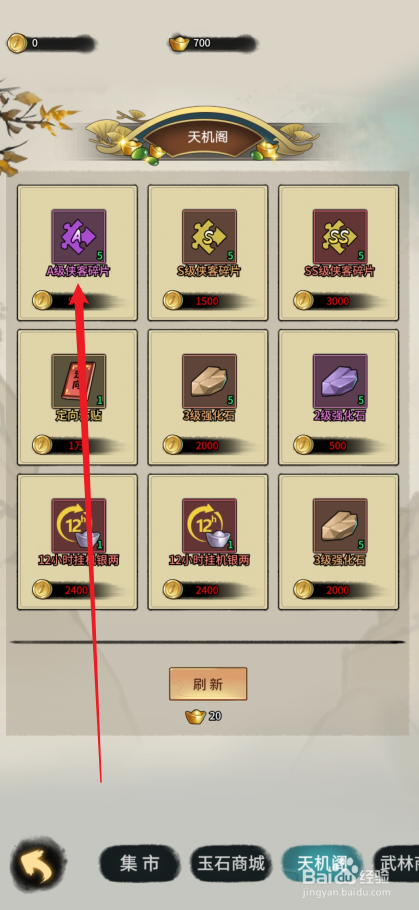The width and height of the screenshot is (419, 910).
Task: Select the first 12小时挂机银两 icon
Action: pos(79,525)
